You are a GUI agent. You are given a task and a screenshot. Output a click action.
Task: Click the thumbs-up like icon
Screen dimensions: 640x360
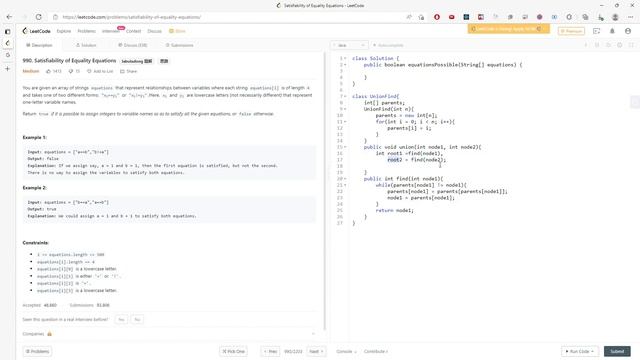pos(49,71)
